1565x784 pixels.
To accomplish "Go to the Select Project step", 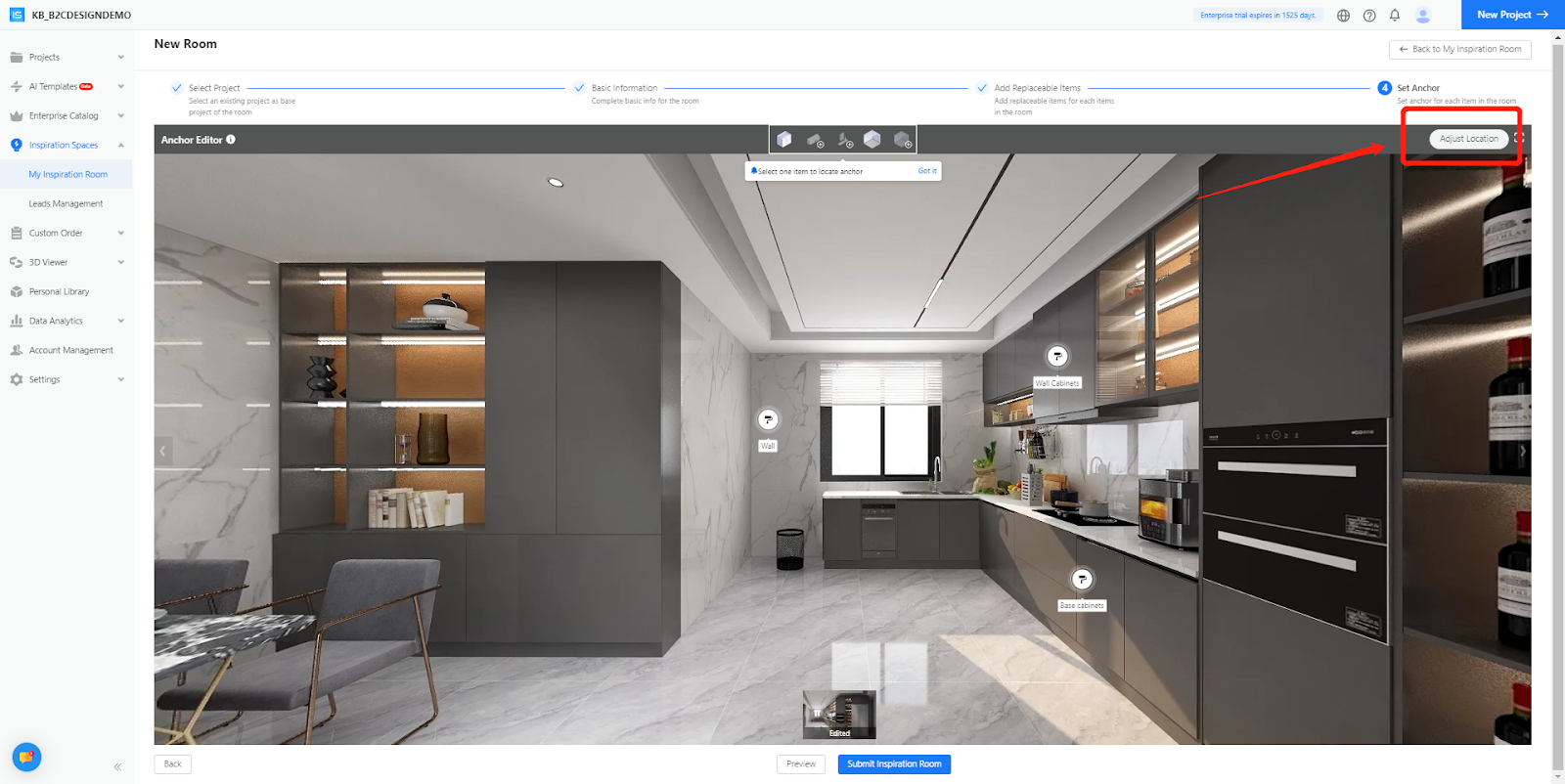I will click(x=214, y=88).
